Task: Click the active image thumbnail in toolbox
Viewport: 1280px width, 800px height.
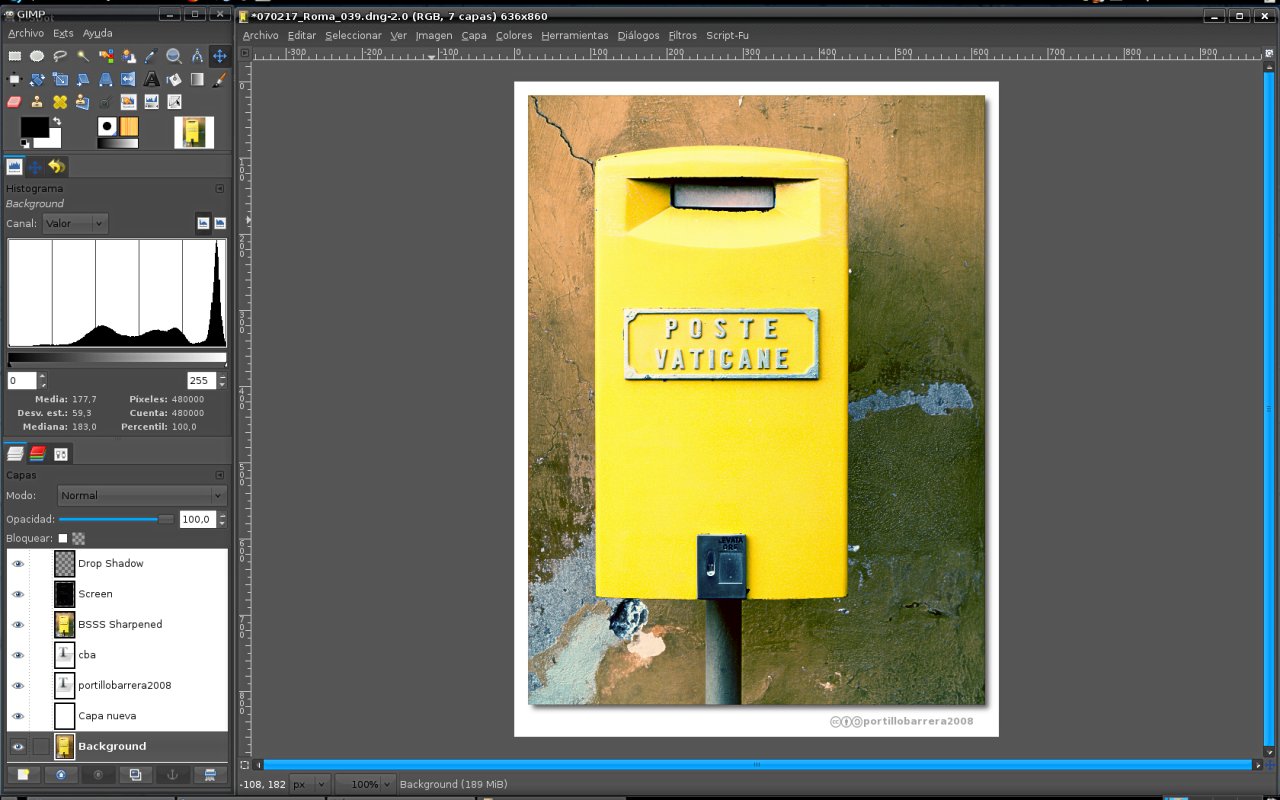Action: [194, 132]
